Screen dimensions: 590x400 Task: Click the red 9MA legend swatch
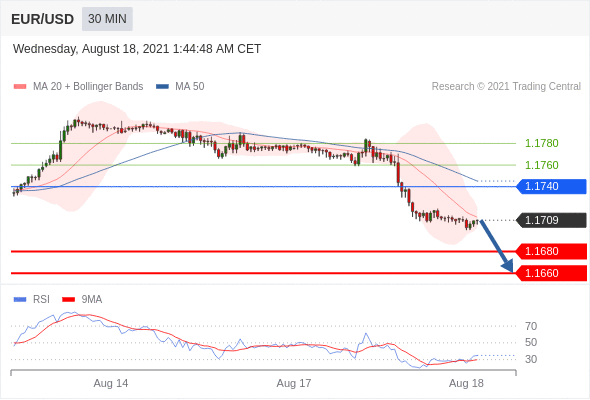coord(68,300)
